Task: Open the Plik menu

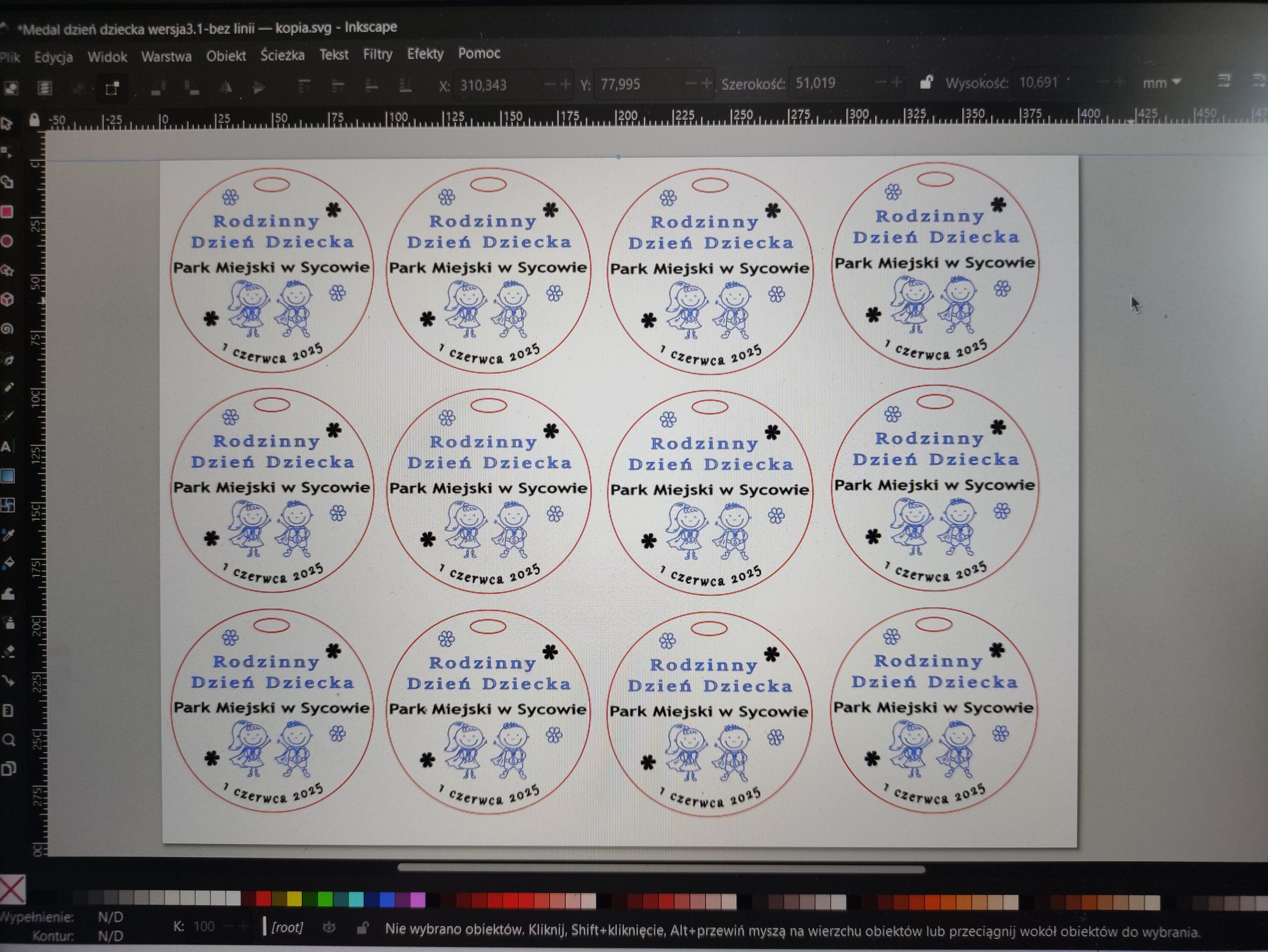Action: pyautogui.click(x=10, y=57)
